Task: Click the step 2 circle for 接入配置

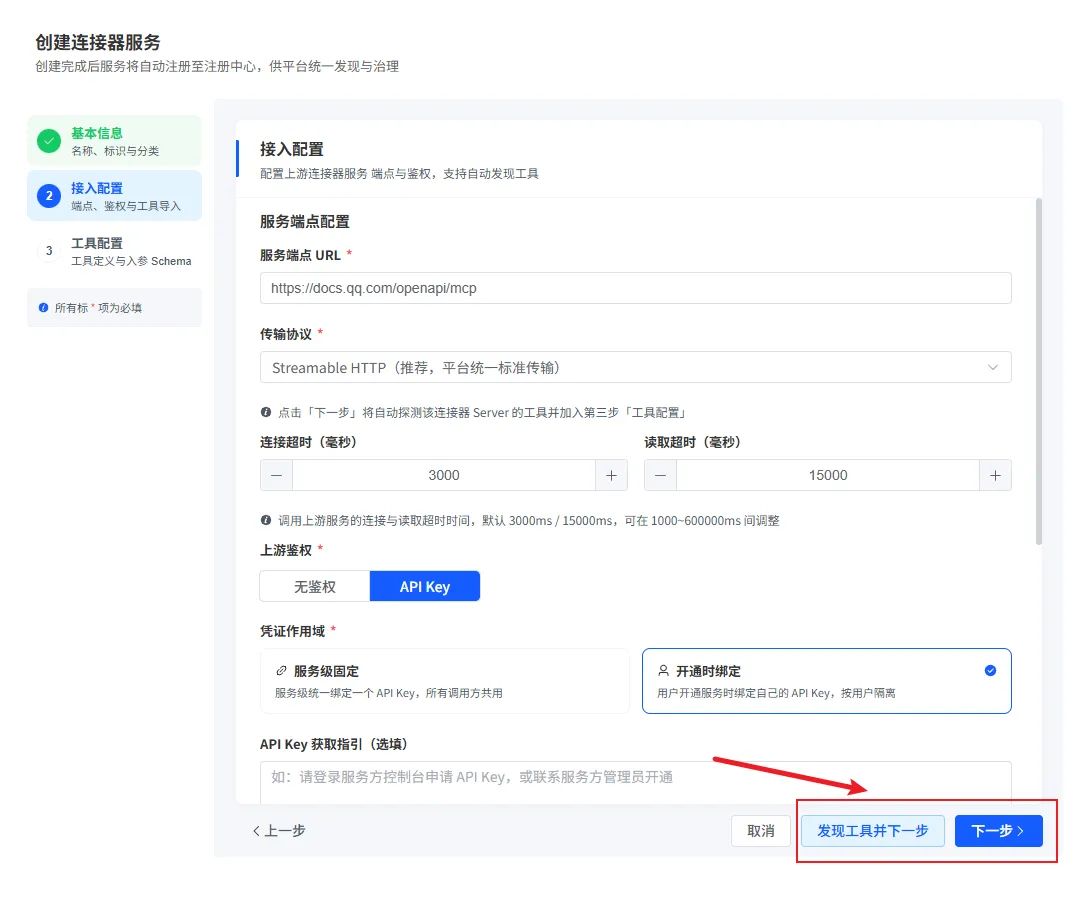Action: pos(49,196)
